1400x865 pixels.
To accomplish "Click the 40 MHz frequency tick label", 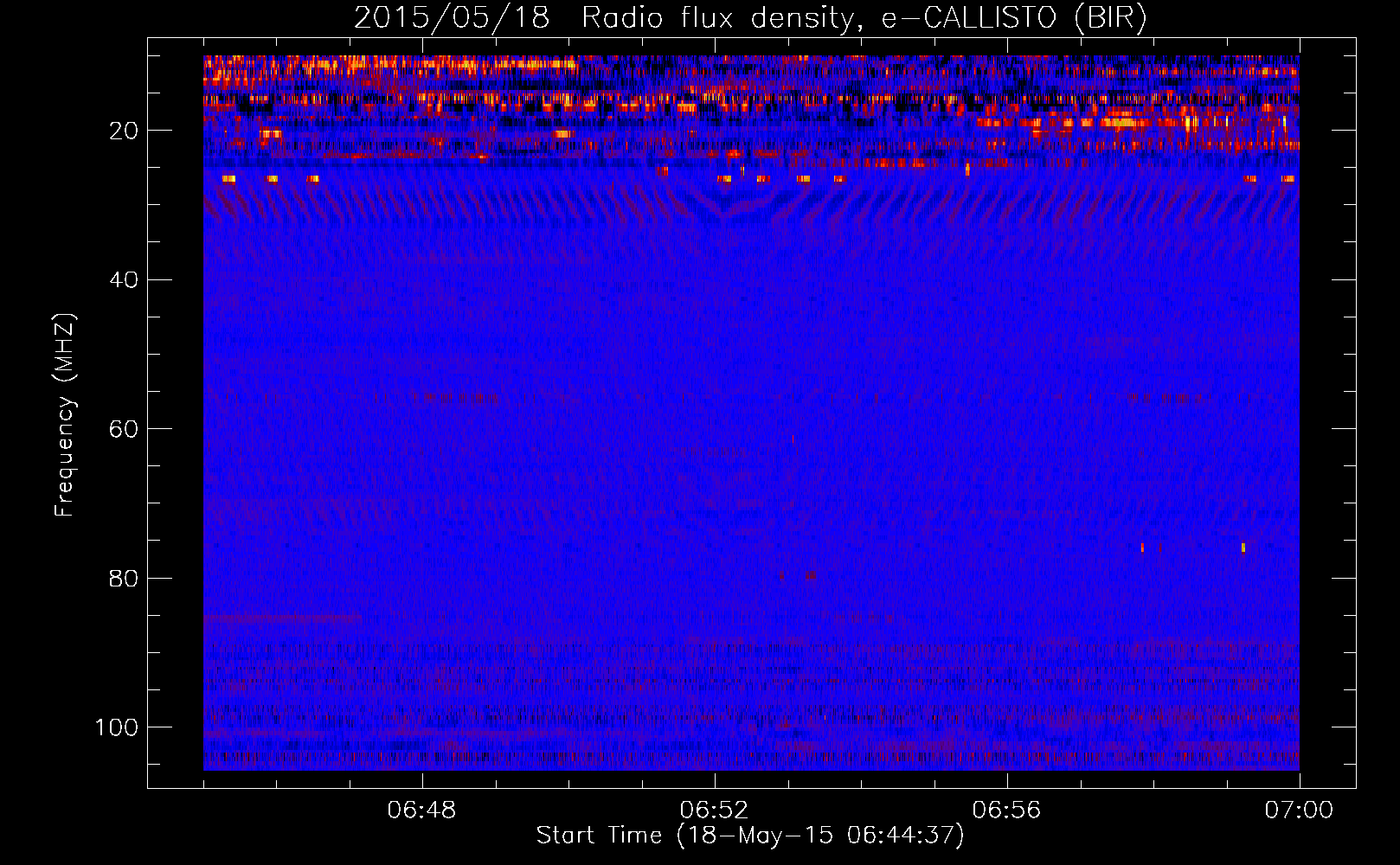I will click(x=124, y=280).
